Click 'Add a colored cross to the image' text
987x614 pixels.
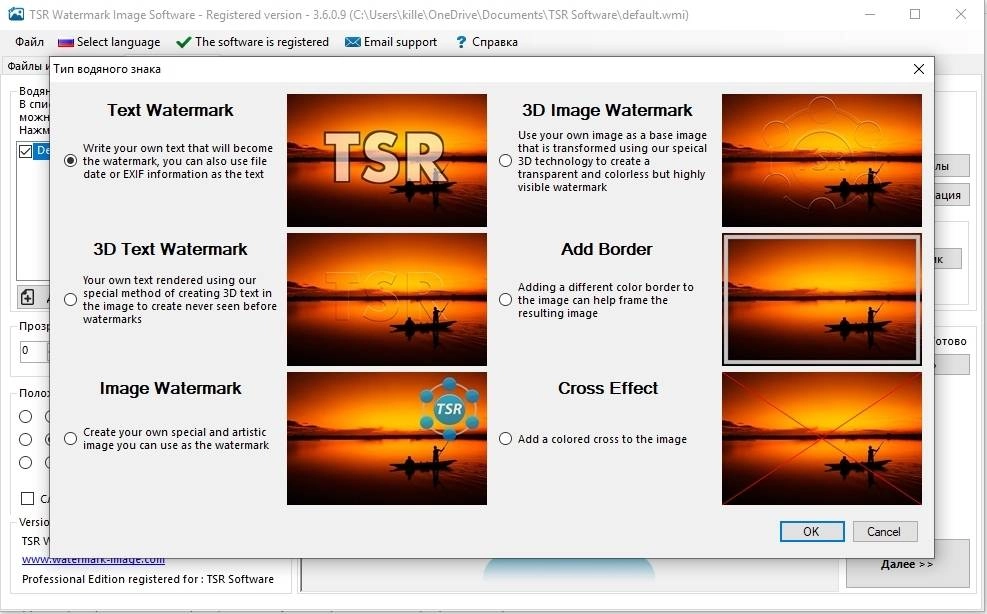602,439
